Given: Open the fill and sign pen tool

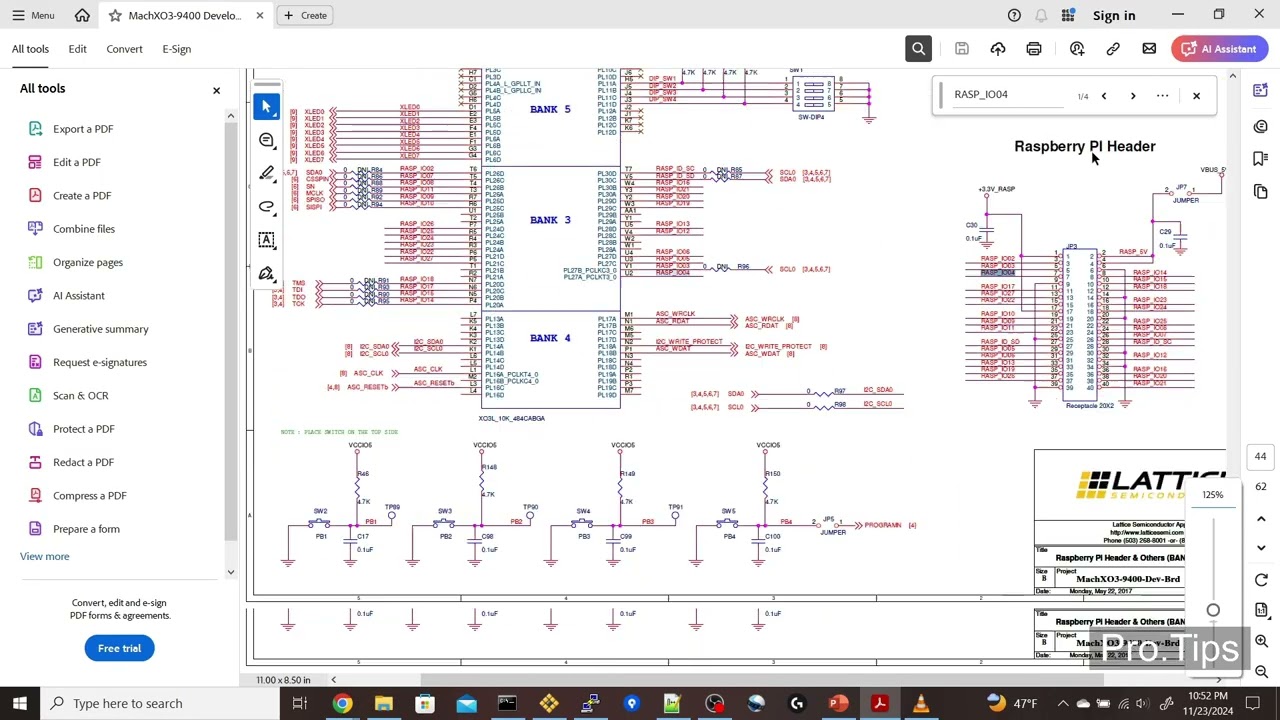Looking at the screenshot, I should pos(266,273).
